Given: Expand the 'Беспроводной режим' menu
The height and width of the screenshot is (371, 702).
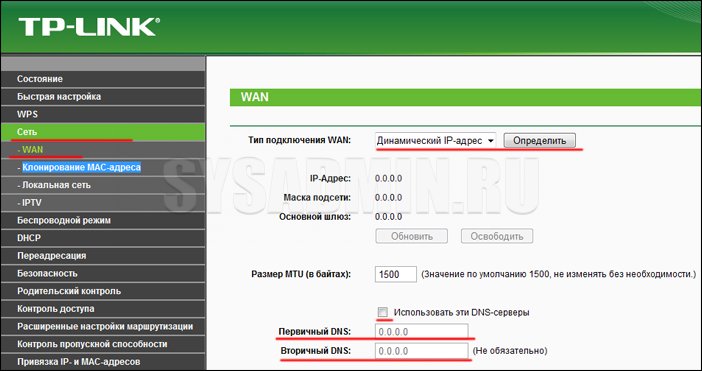Looking at the screenshot, I should click(103, 220).
